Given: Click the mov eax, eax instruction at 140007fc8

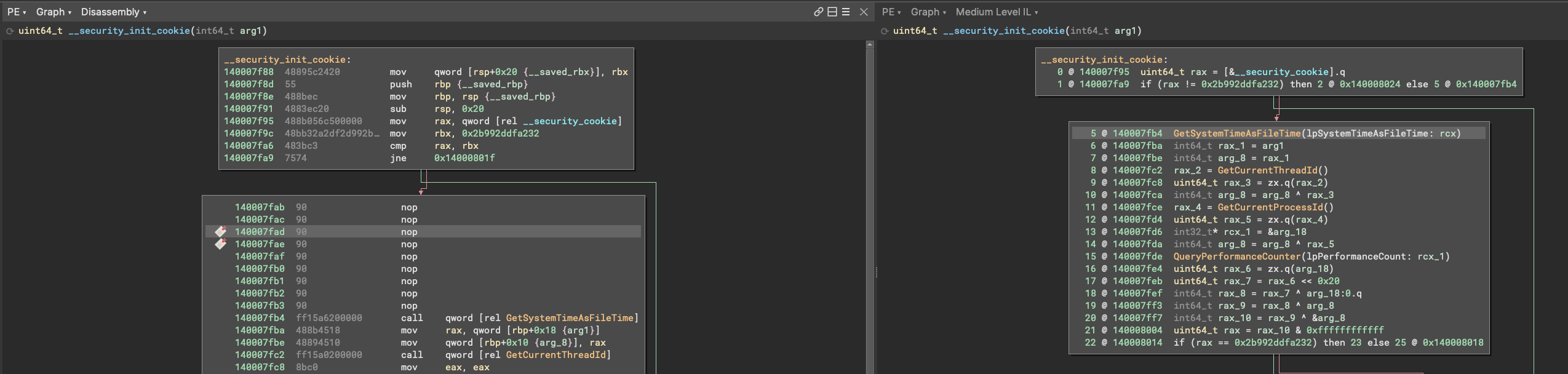Looking at the screenshot, I should click(x=445, y=367).
